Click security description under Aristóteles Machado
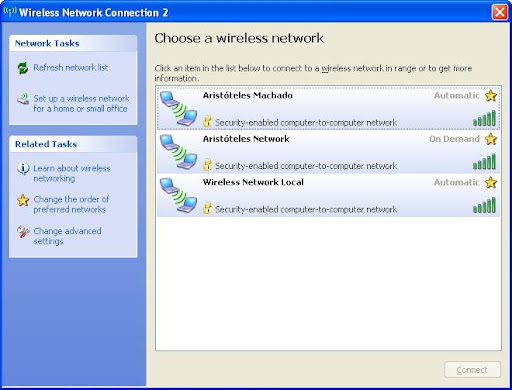The image size is (512, 390). pyautogui.click(x=306, y=123)
